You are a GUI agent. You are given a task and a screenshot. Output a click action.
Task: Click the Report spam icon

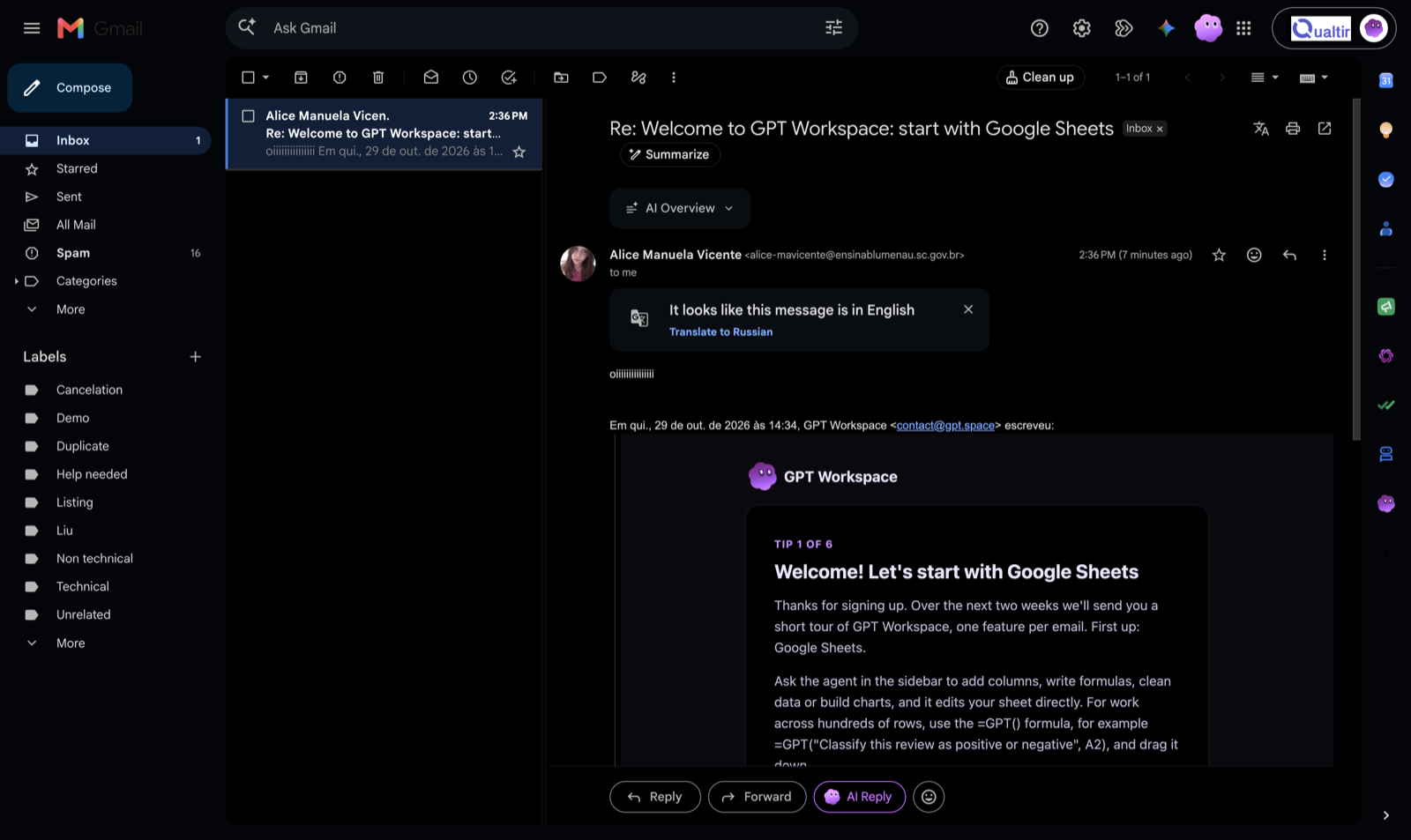pyautogui.click(x=340, y=78)
